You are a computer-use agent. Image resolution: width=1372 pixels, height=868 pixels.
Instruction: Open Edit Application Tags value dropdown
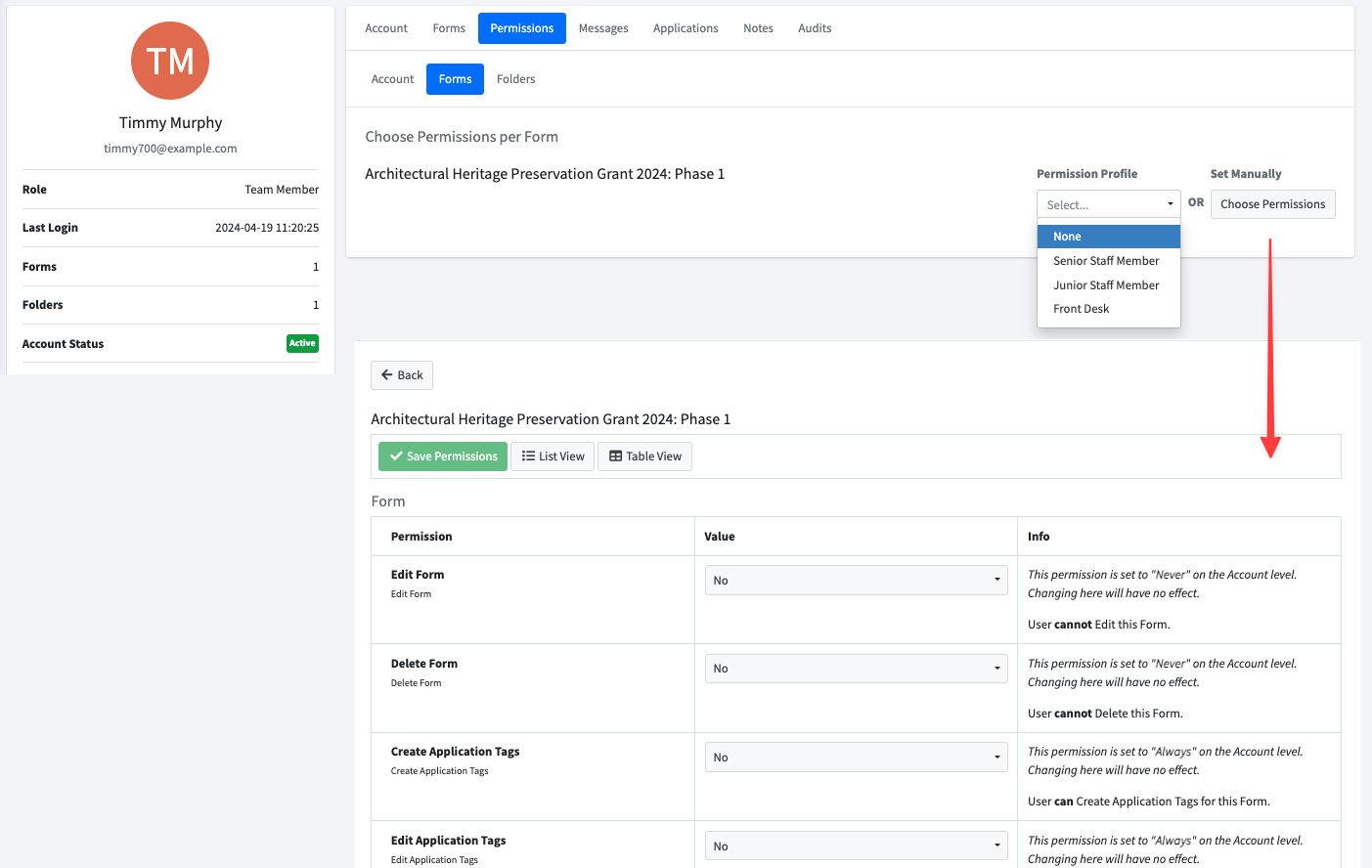tap(856, 846)
